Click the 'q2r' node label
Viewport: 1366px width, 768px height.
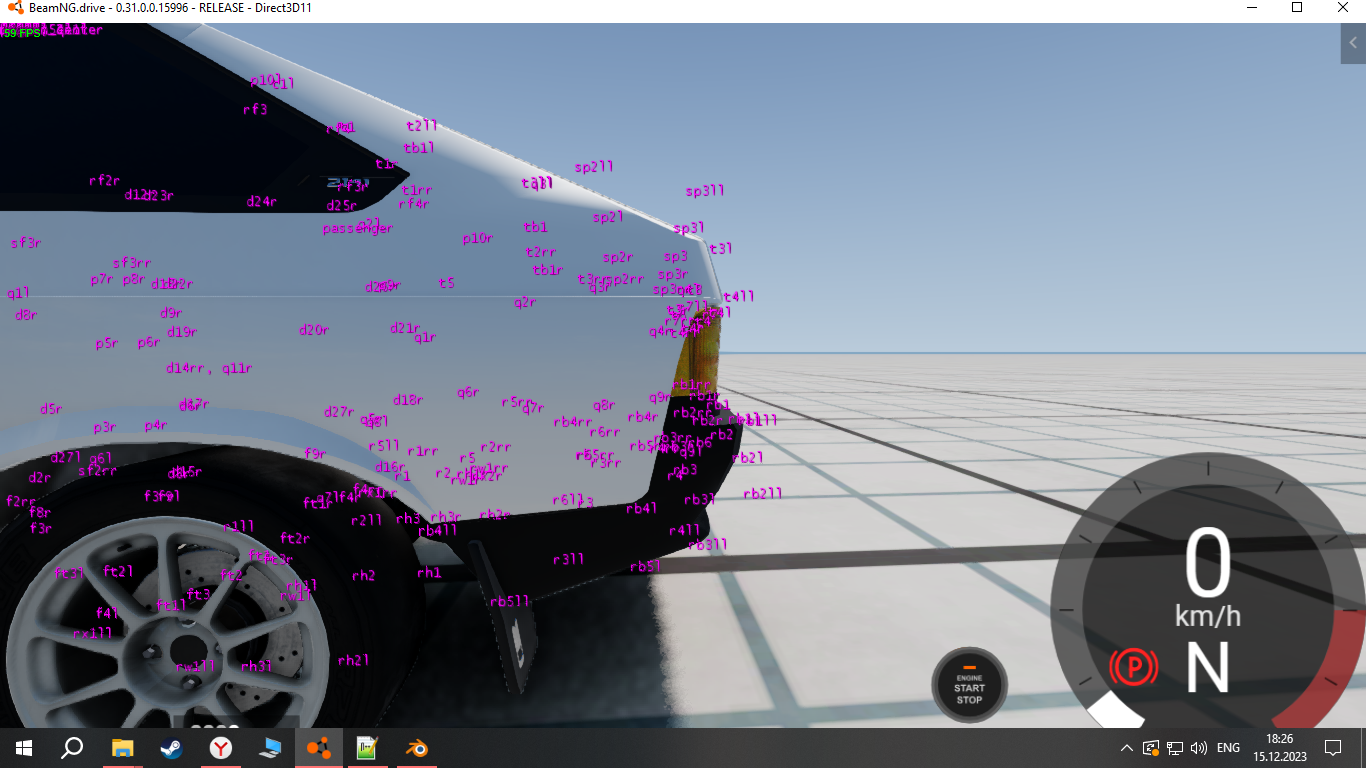coord(525,303)
